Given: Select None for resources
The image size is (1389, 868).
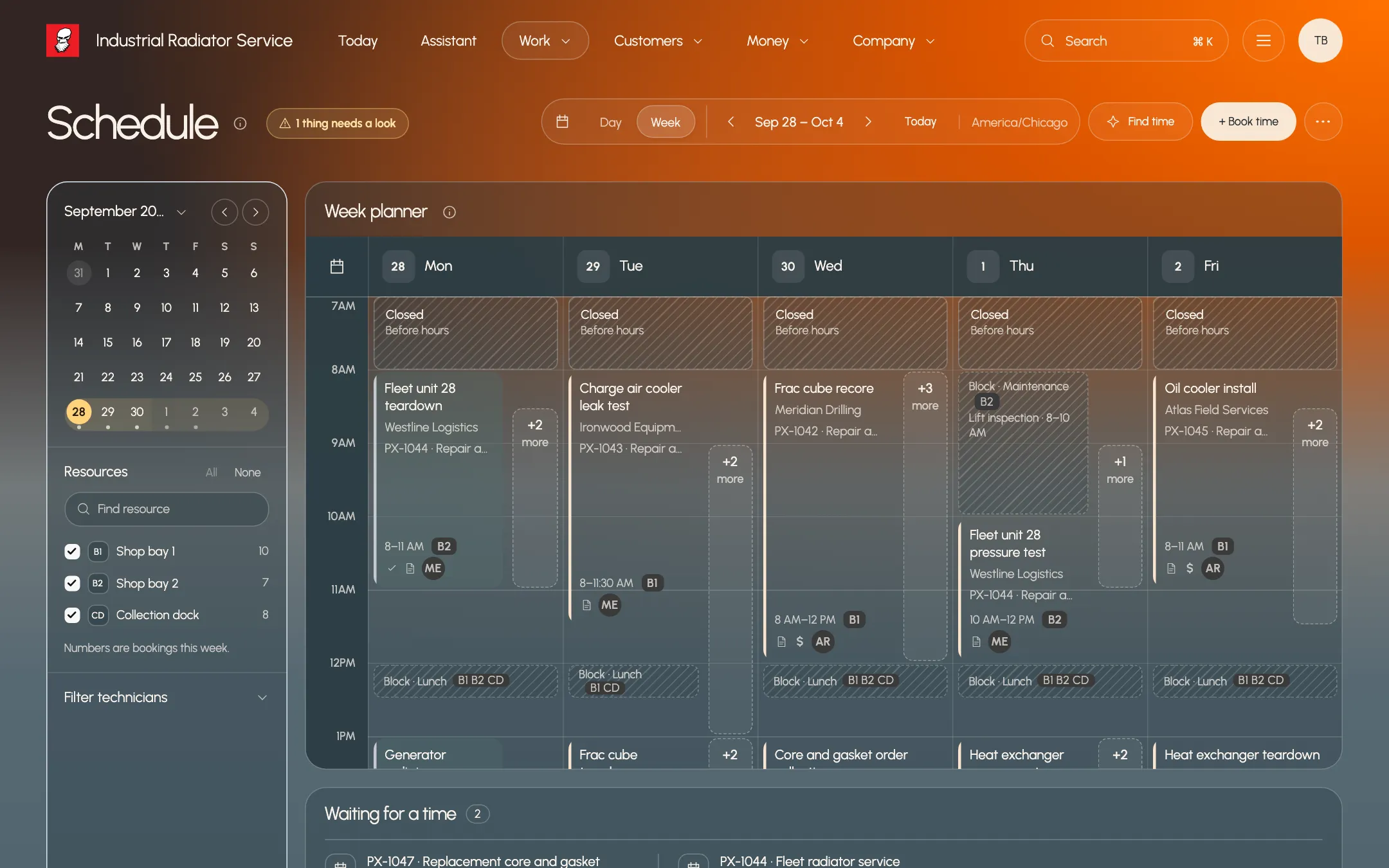Looking at the screenshot, I should point(247,473).
